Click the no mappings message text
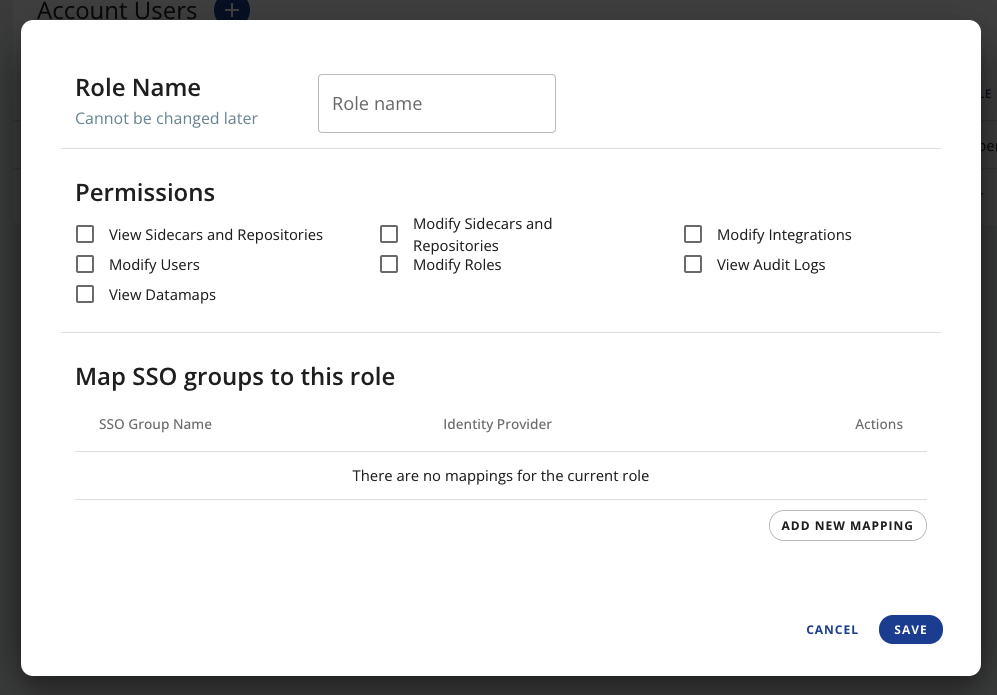Image resolution: width=997 pixels, height=695 pixels. pyautogui.click(x=500, y=475)
